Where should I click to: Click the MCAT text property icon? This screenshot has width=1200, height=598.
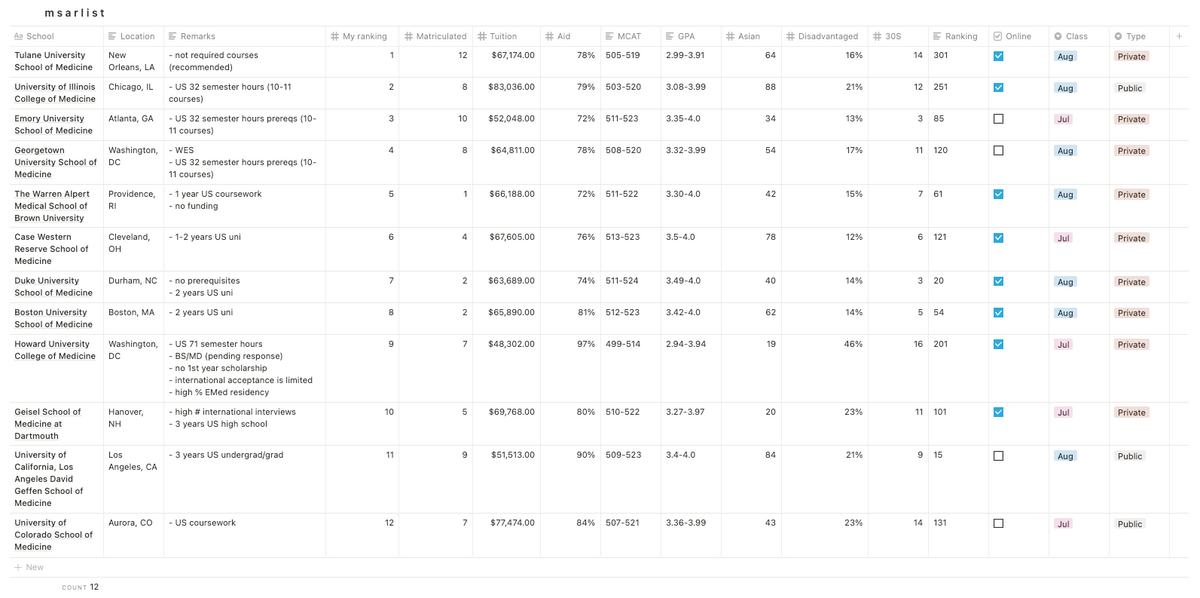[x=609, y=37]
